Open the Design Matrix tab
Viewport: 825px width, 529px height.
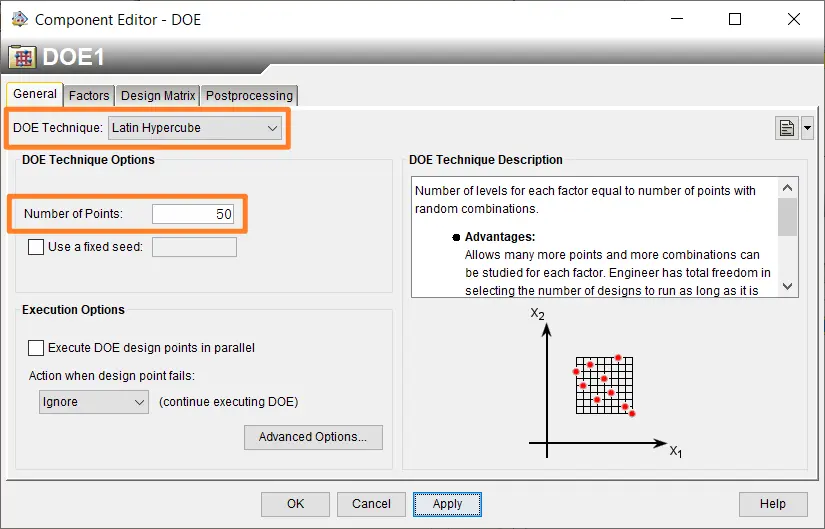pyautogui.click(x=158, y=96)
